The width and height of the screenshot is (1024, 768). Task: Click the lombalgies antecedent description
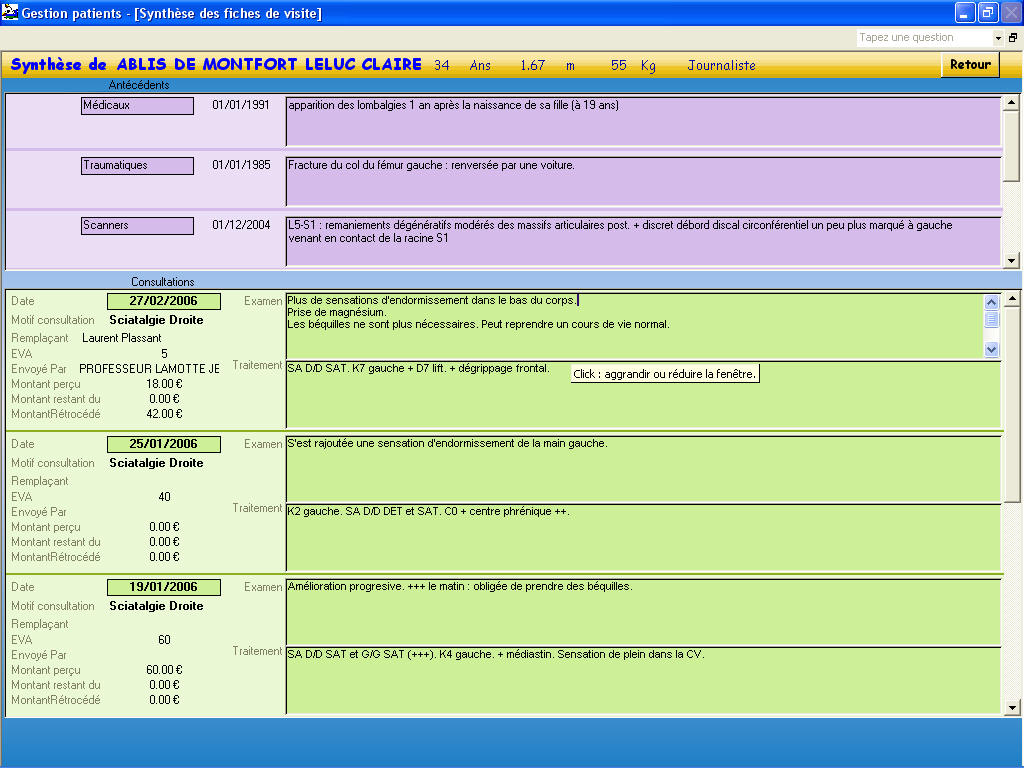tap(643, 121)
